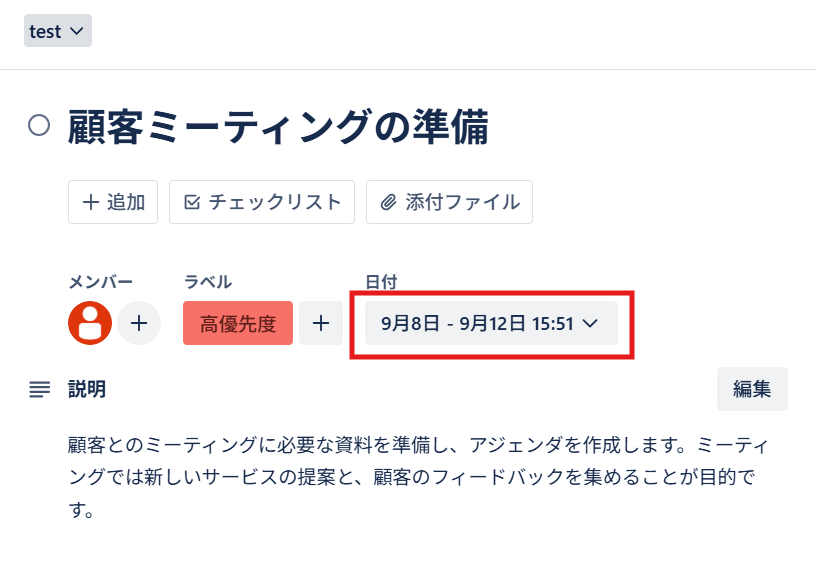This screenshot has width=816, height=567.
Task: Click the 説明 heading
Action: click(87, 389)
